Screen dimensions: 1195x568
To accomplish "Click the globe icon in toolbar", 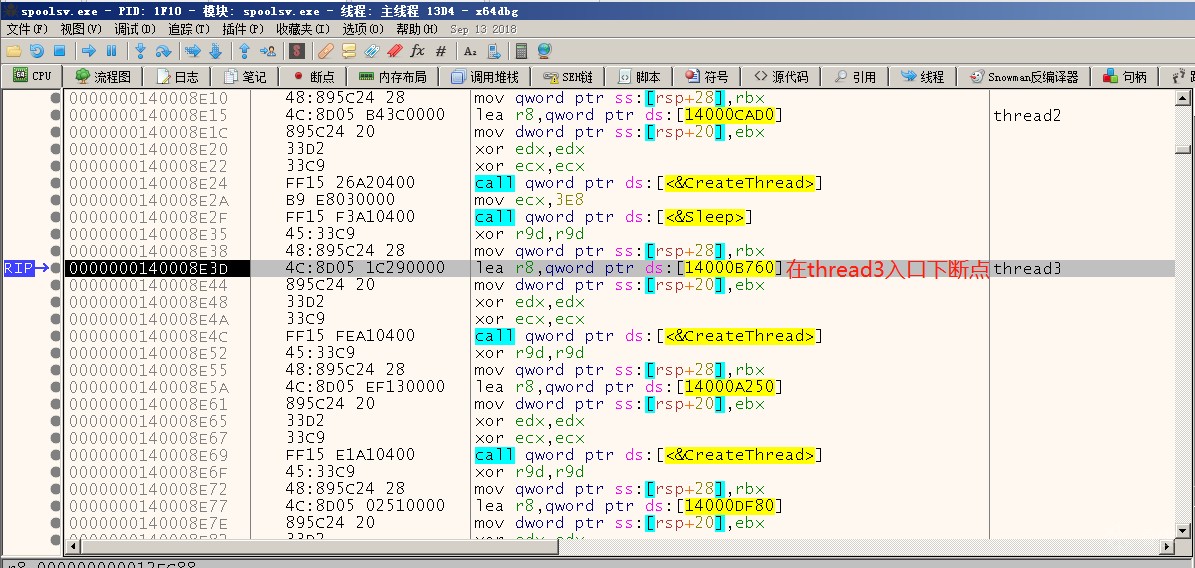I will (544, 51).
